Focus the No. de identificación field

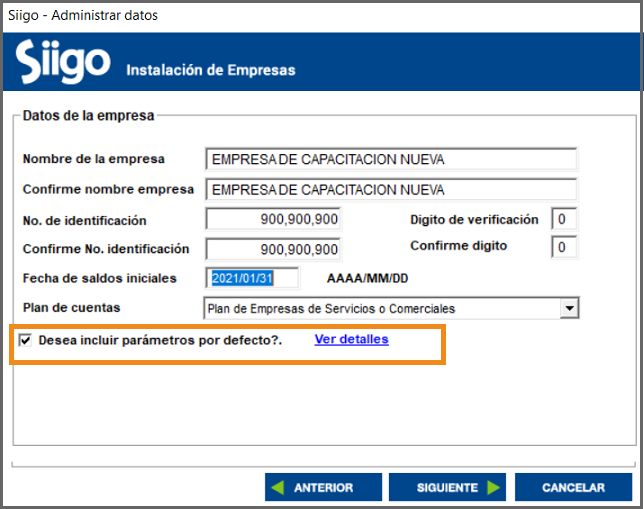[273, 219]
